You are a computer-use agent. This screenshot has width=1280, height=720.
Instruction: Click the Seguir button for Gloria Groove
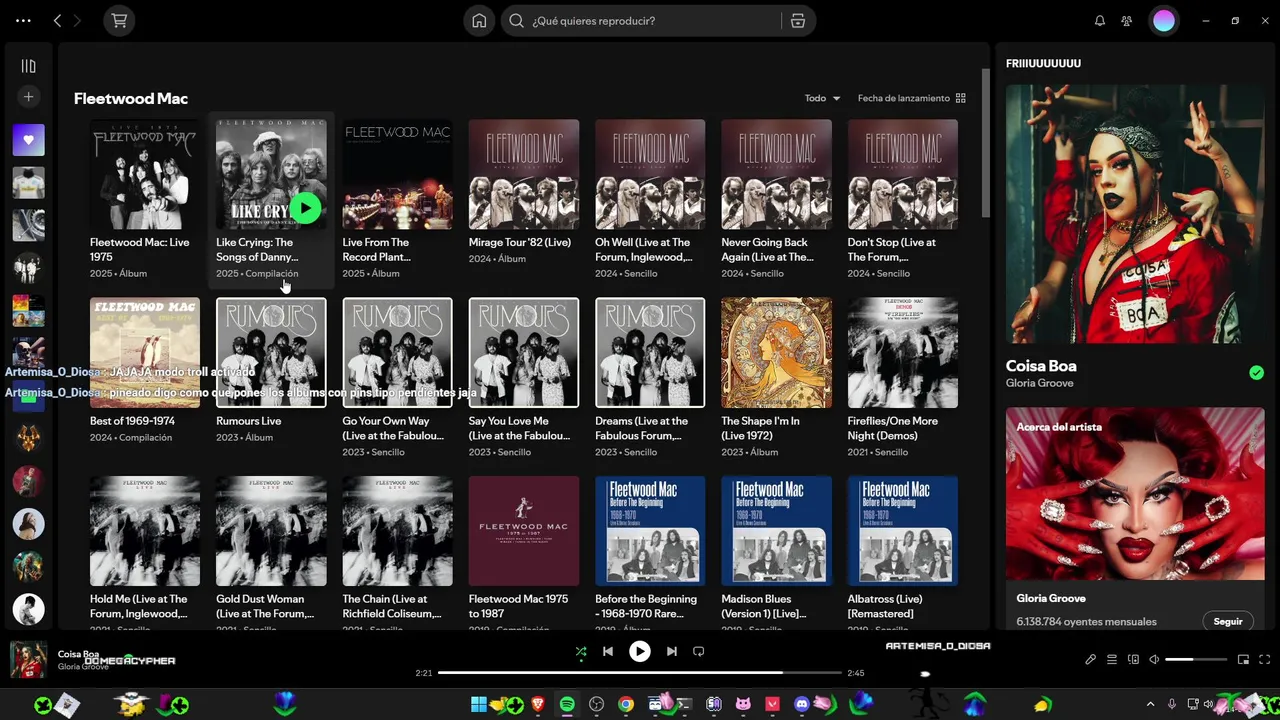coord(1228,621)
